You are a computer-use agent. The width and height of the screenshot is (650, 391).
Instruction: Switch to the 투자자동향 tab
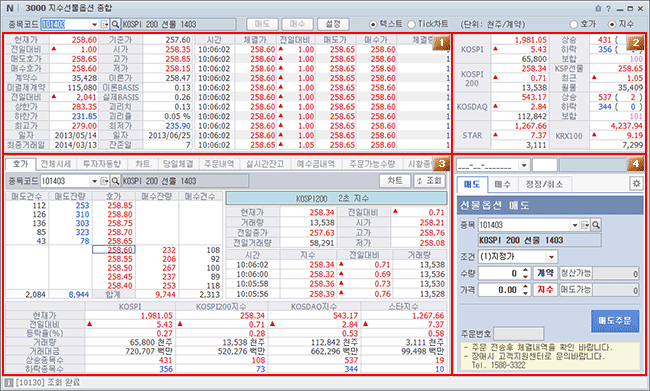[102, 164]
